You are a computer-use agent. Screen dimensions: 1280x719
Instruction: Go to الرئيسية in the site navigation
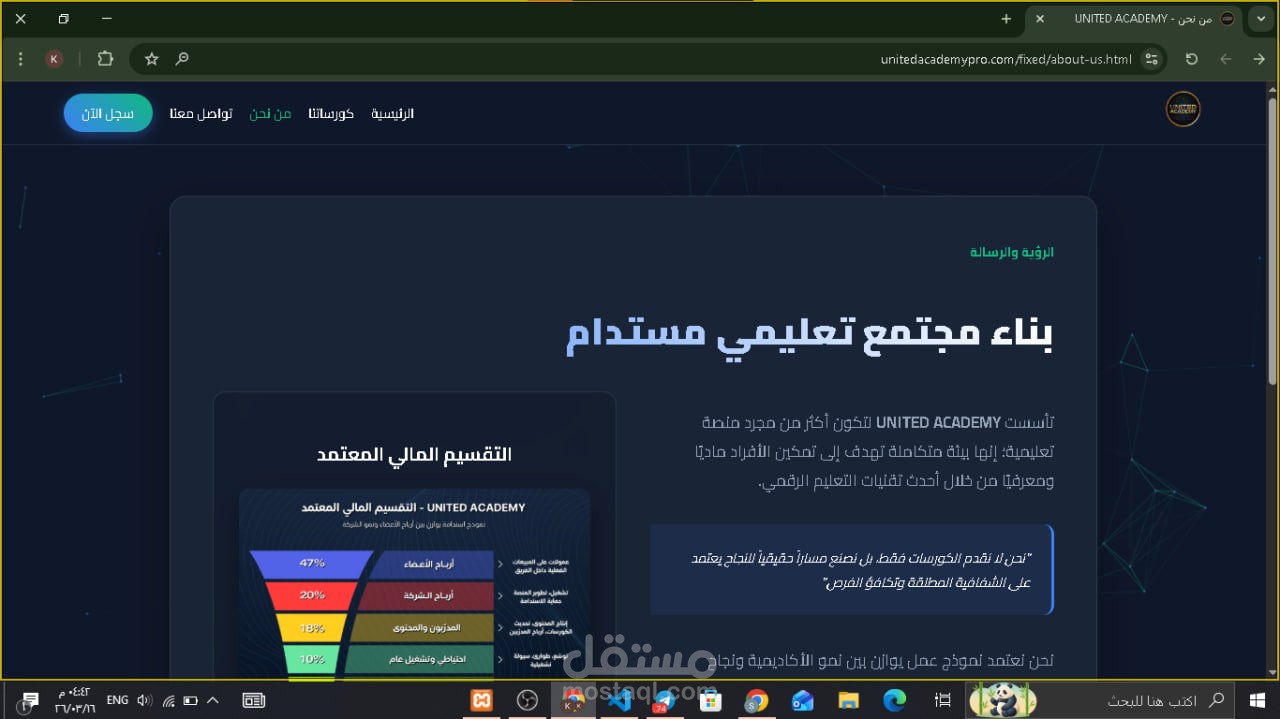point(393,113)
